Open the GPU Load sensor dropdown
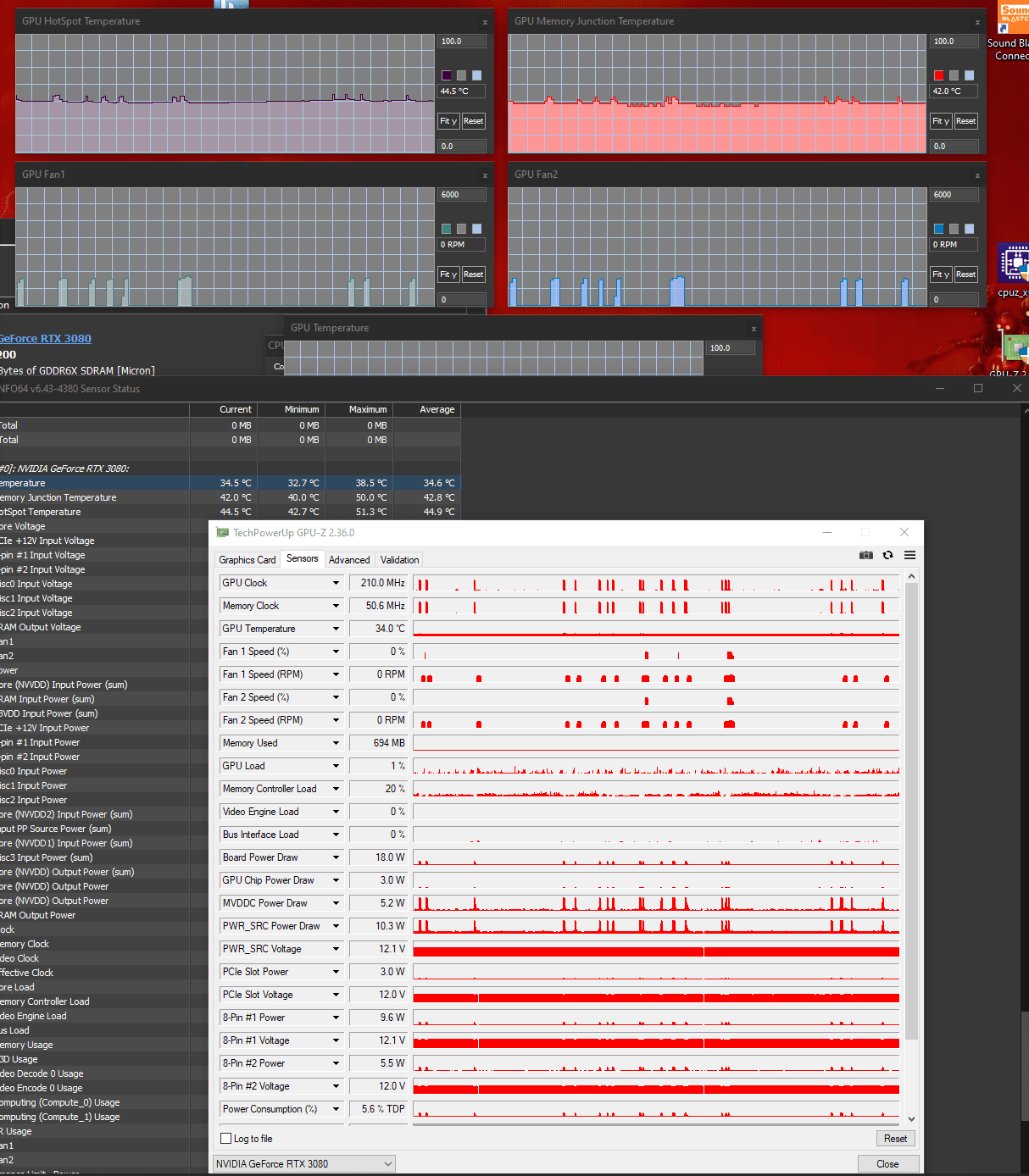 [x=336, y=766]
